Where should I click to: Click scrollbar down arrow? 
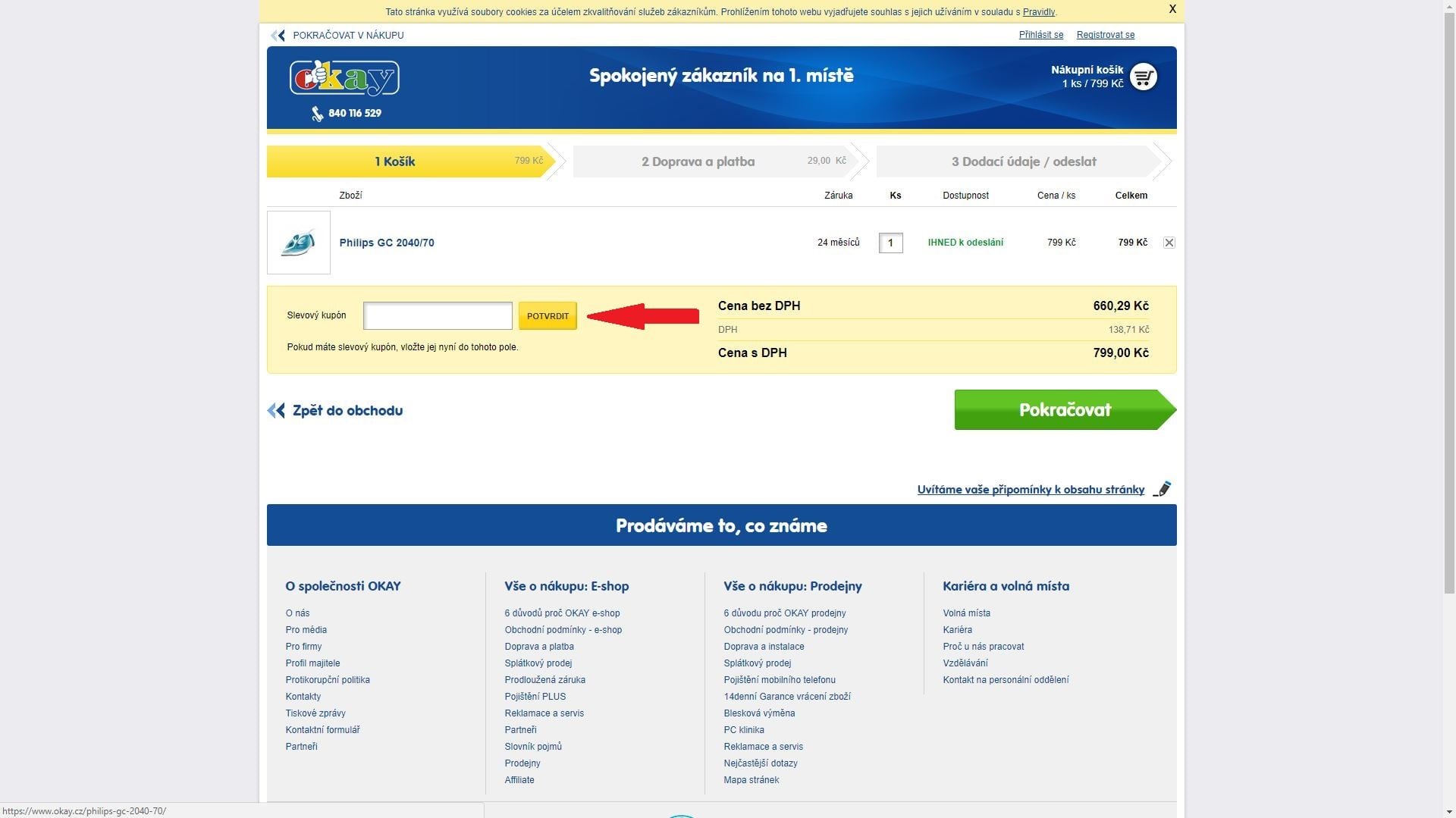pos(1449,812)
